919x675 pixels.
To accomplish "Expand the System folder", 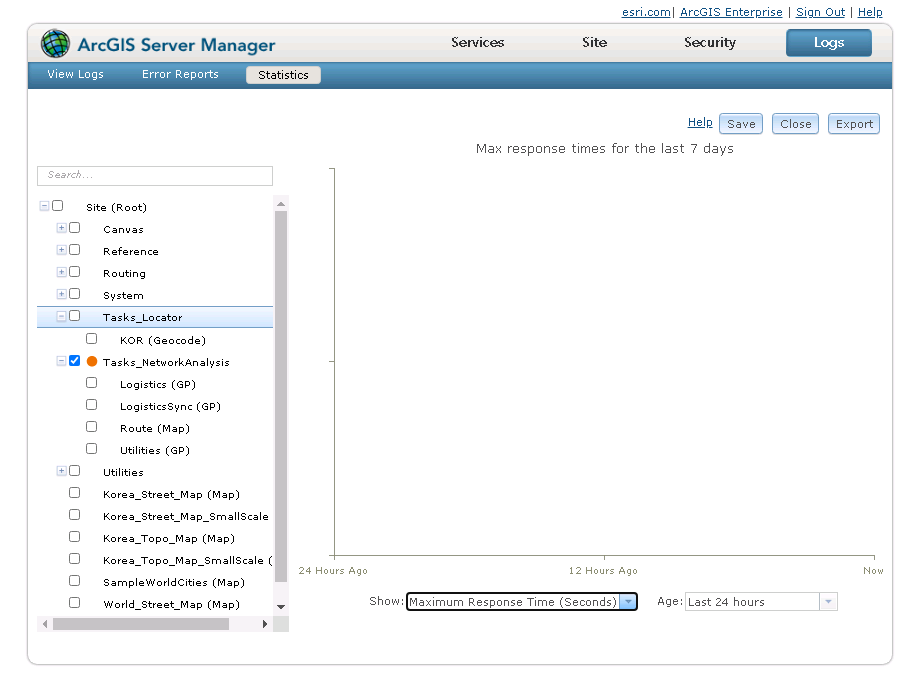I will [x=61, y=294].
